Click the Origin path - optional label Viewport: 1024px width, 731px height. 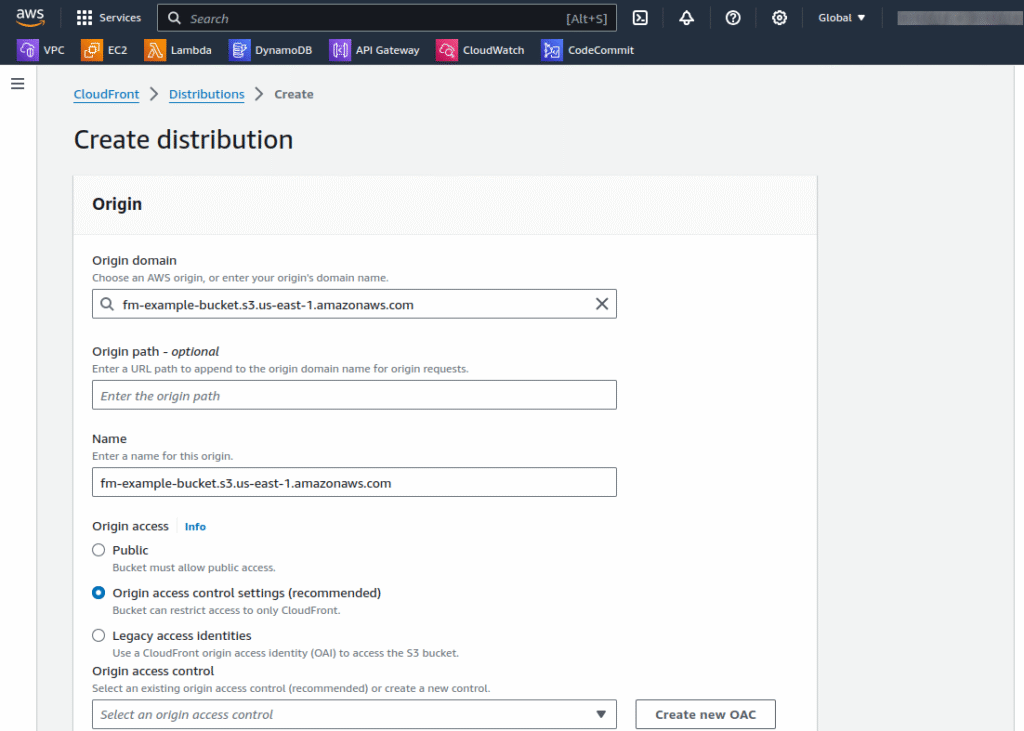(x=155, y=351)
